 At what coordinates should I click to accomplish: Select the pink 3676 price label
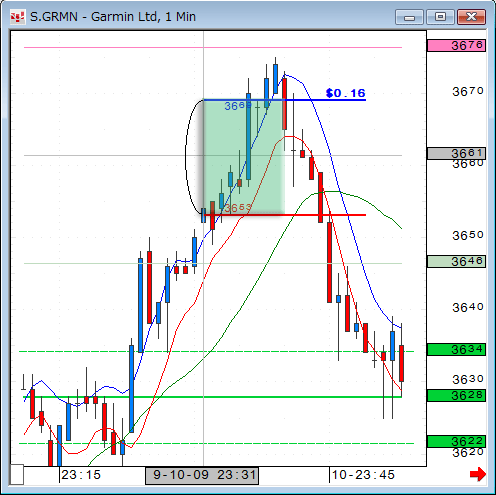click(456, 45)
